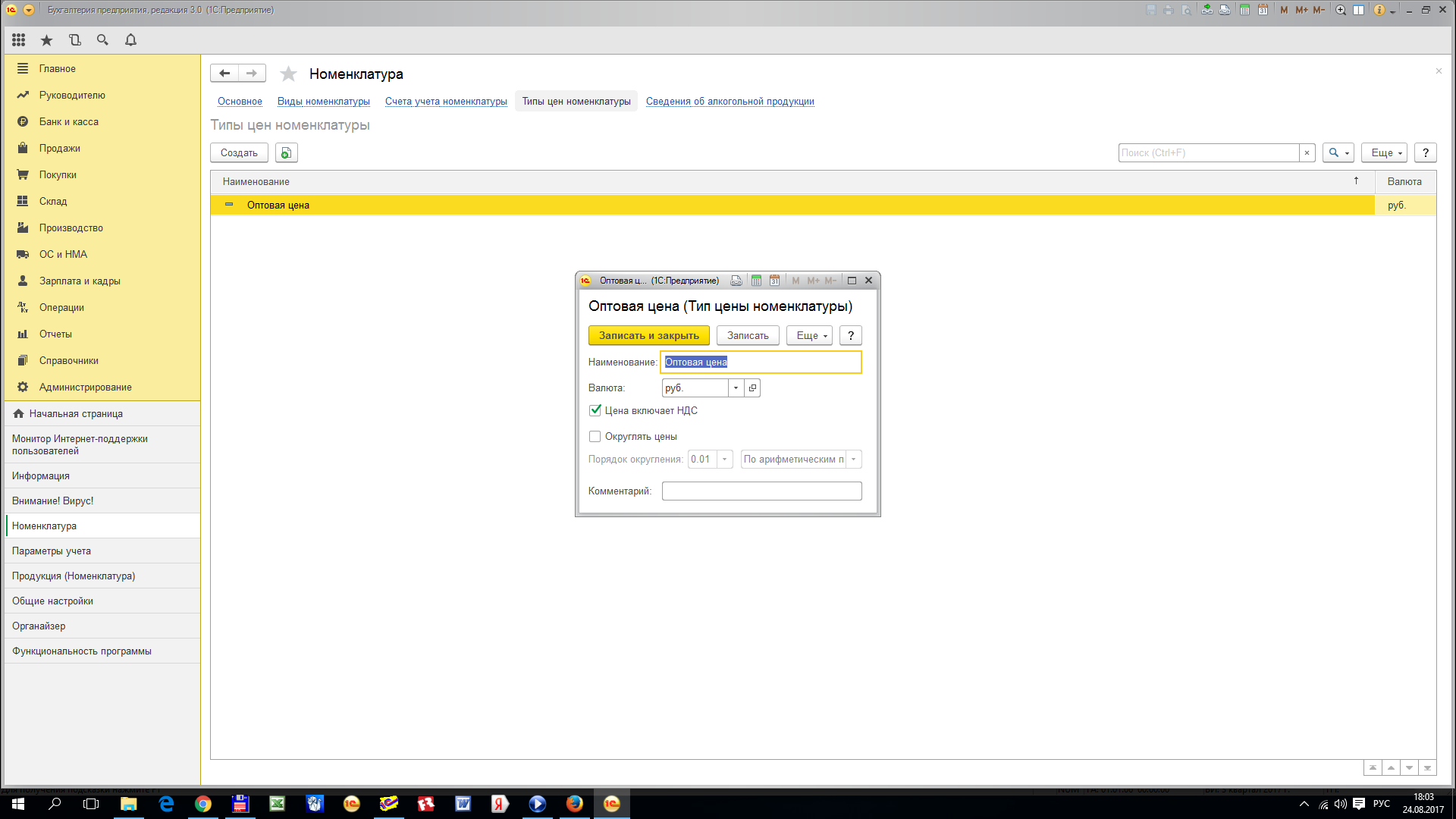The image size is (1456, 819).
Task: Open the Еще menu above the list
Action: (x=1384, y=153)
